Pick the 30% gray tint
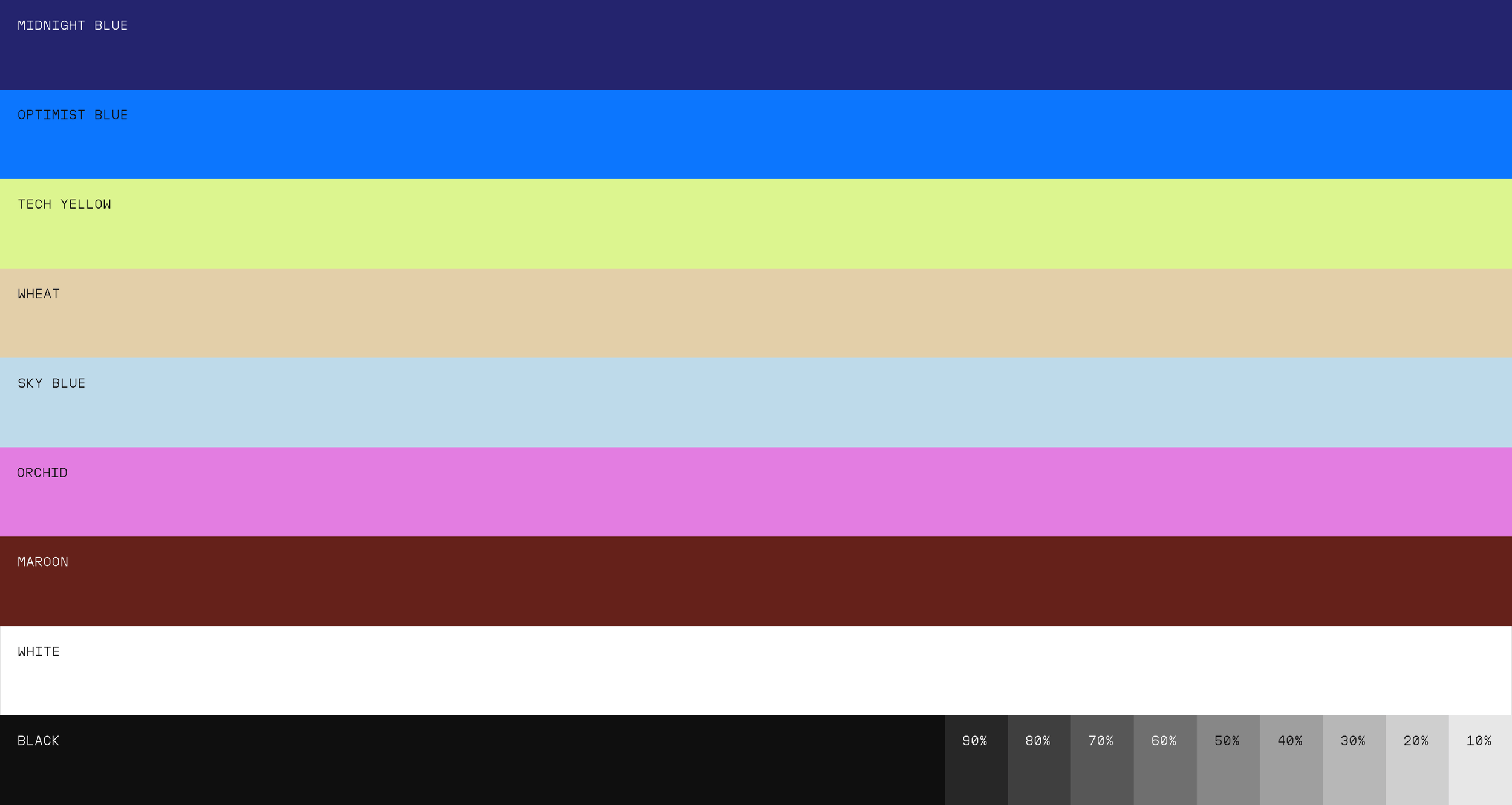 [x=1354, y=760]
